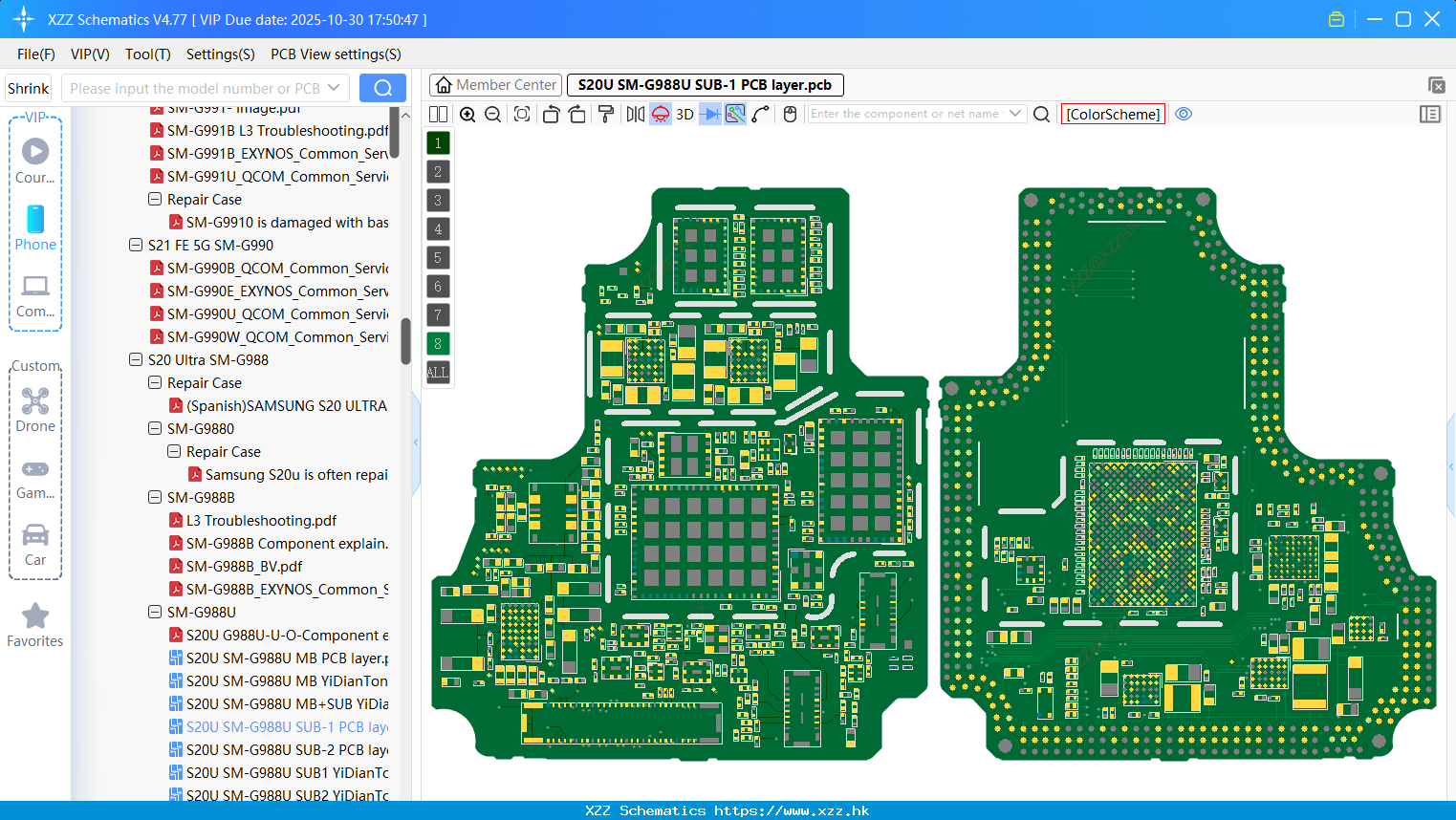Viewport: 1456px width, 820px height.
Task: Rotate the board counterclockwise
Action: click(551, 114)
